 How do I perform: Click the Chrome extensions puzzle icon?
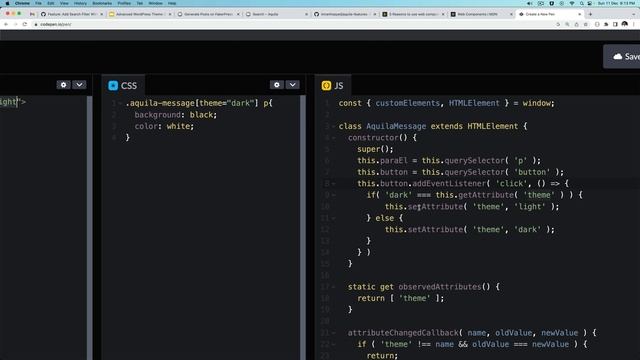tap(606, 24)
